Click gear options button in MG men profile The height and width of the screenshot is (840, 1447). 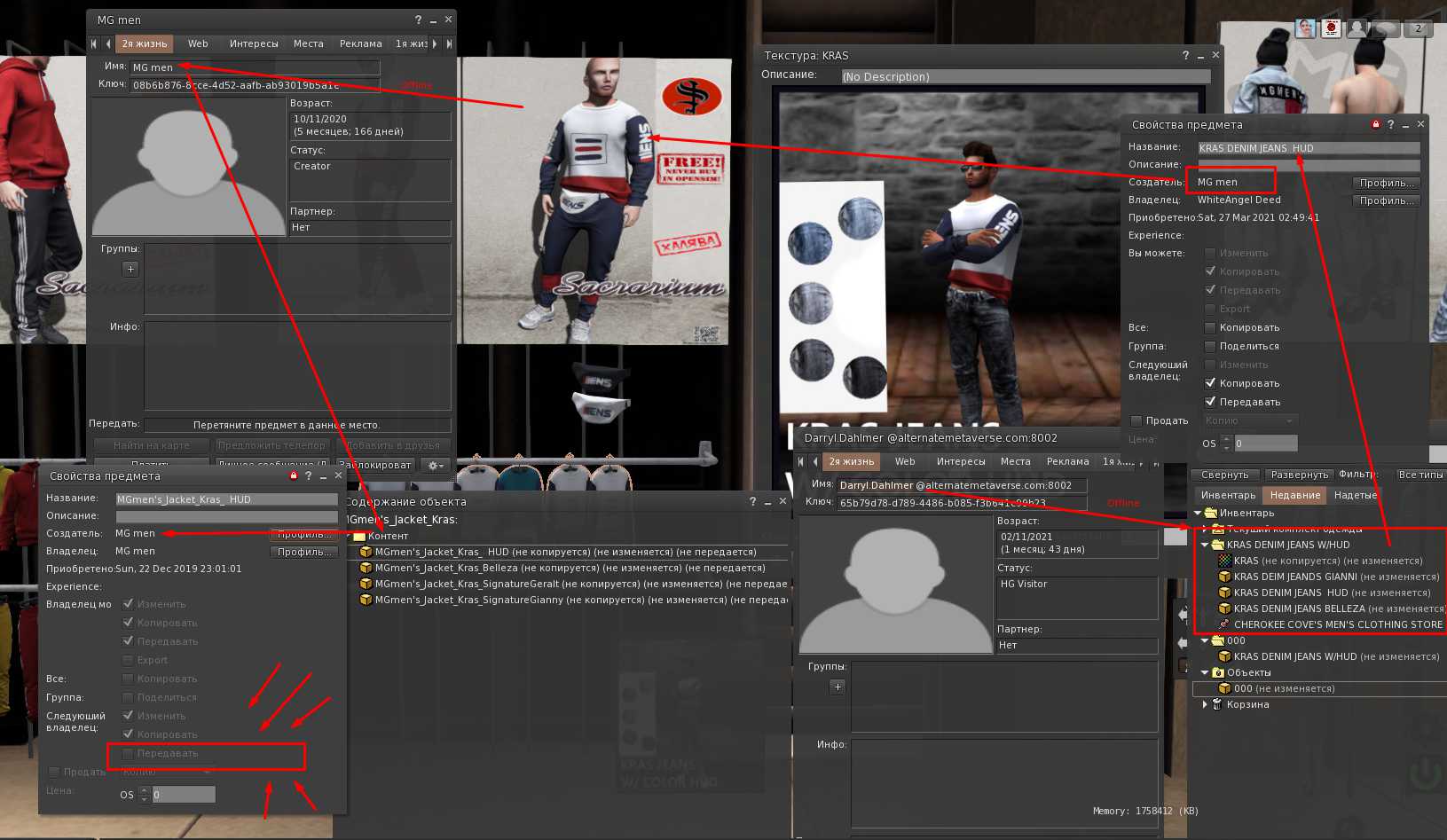(x=436, y=465)
